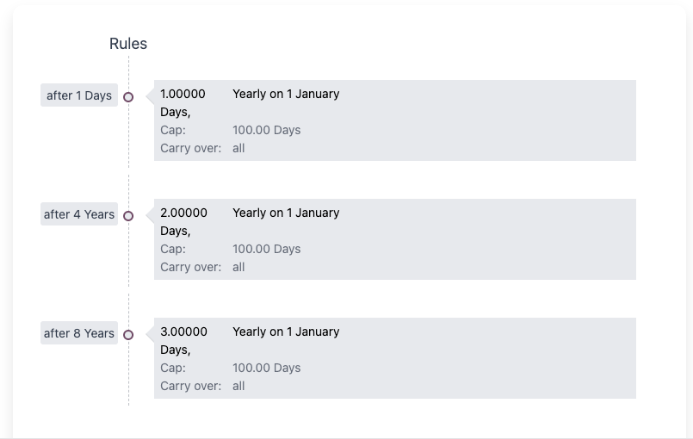Click carry over "all" value in first rule
Screen dimensions: 693x439
pyautogui.click(x=239, y=148)
